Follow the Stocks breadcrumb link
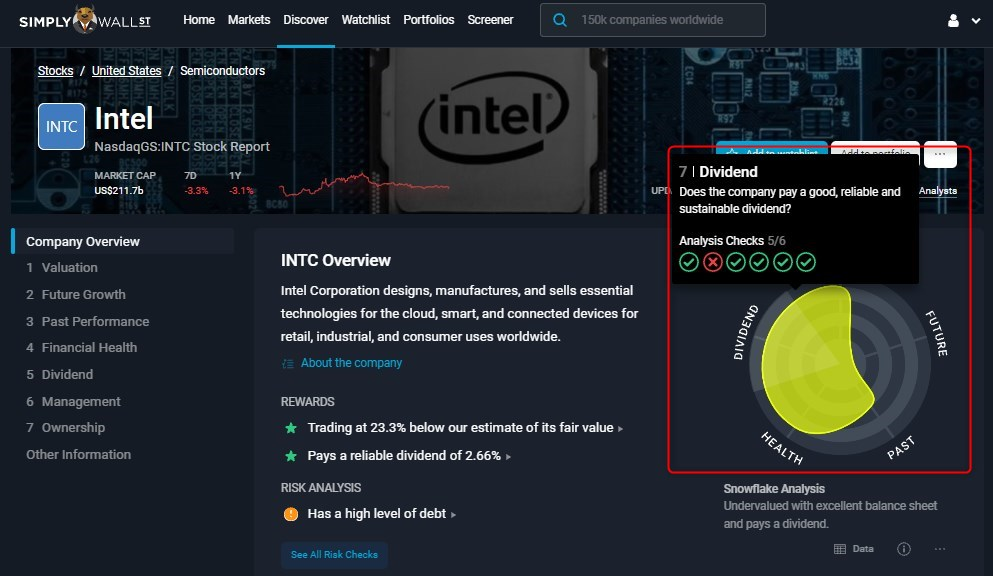Image resolution: width=993 pixels, height=576 pixels. (x=56, y=71)
